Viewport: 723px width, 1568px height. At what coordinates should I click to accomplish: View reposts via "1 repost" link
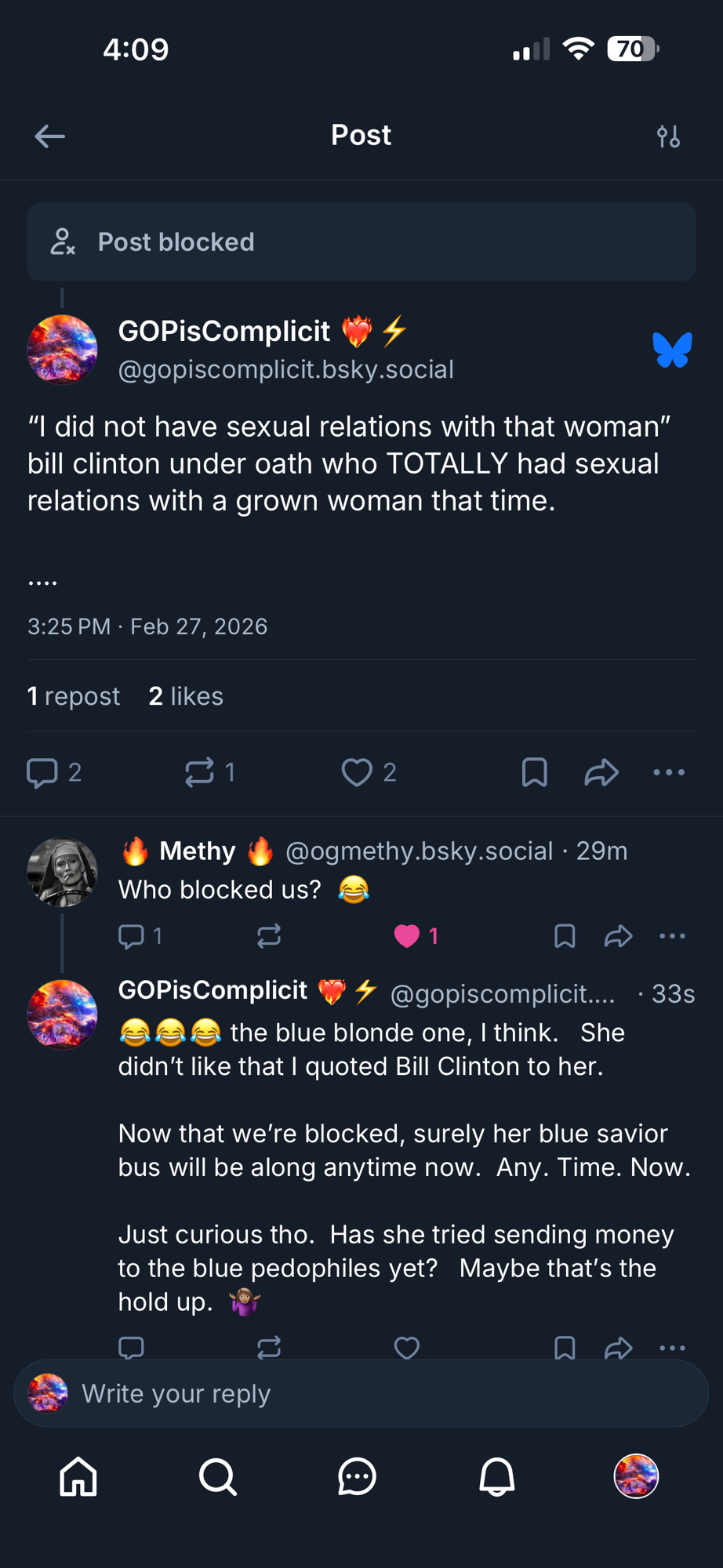(74, 696)
